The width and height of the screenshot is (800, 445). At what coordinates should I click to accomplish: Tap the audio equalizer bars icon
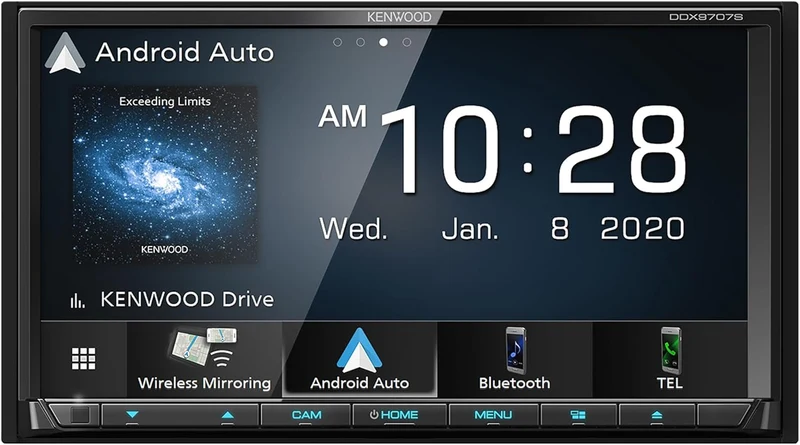click(77, 301)
